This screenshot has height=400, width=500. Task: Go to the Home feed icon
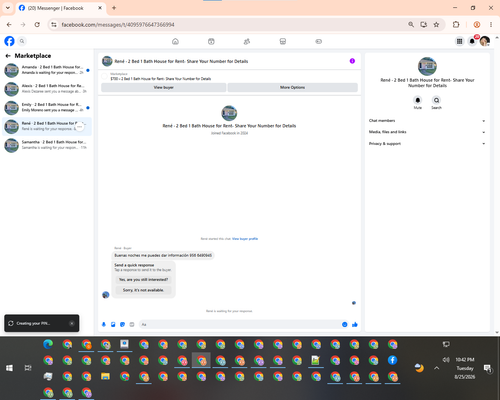[175, 41]
